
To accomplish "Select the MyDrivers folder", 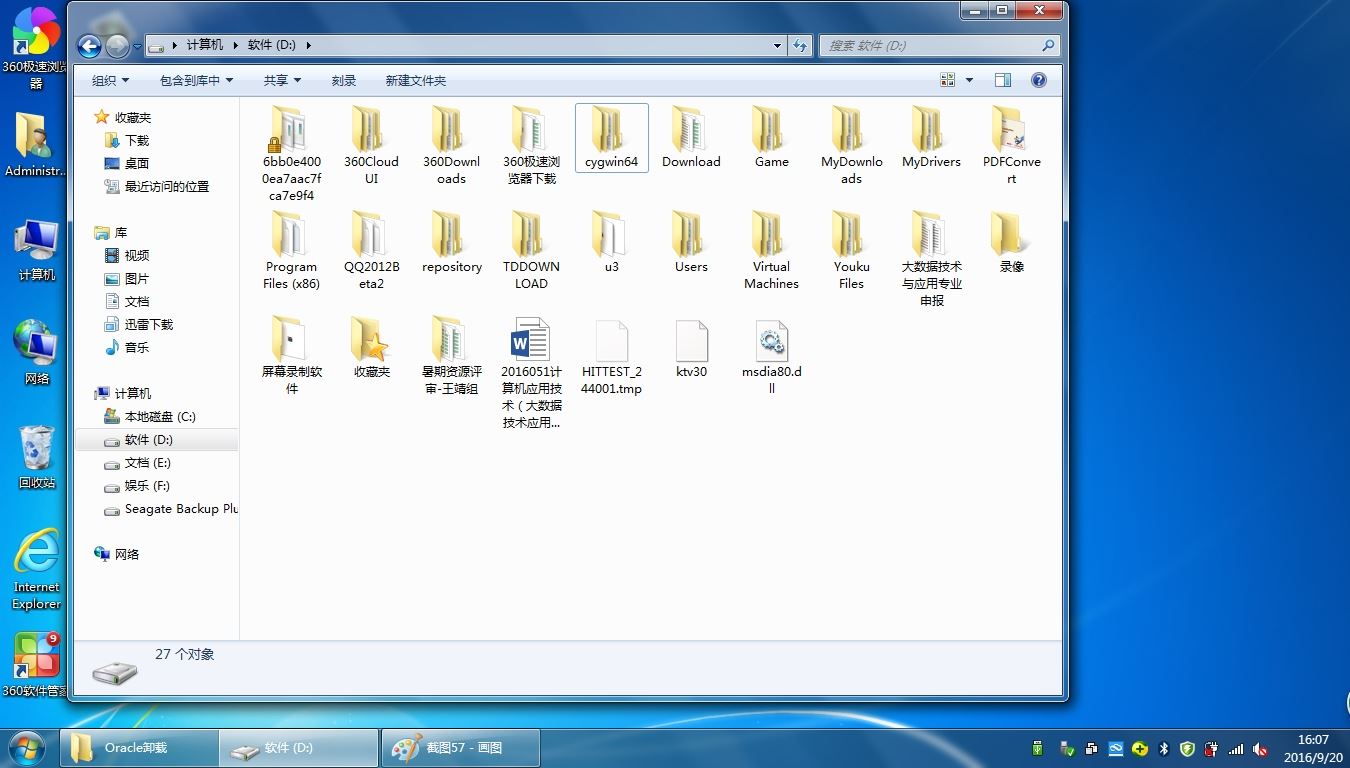I will click(931, 138).
